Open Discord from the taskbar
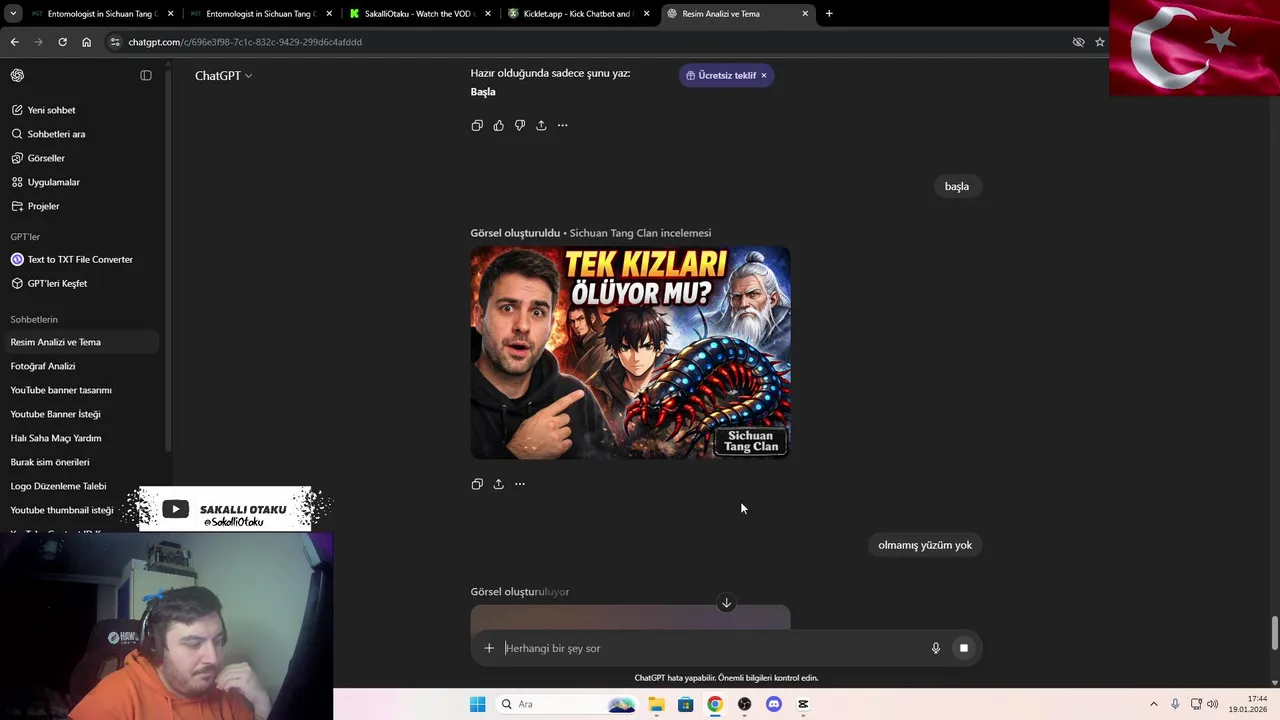 click(x=774, y=704)
